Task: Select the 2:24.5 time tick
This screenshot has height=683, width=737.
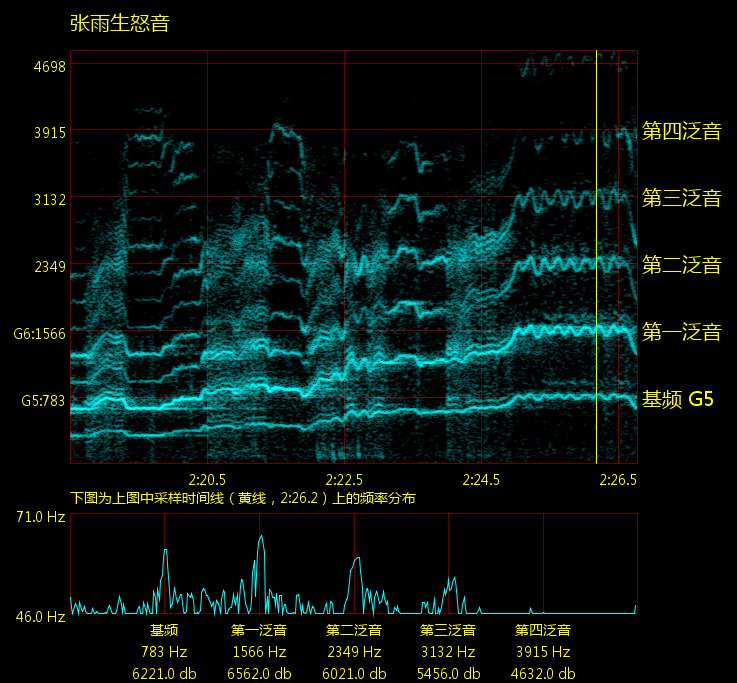Action: tap(481, 479)
